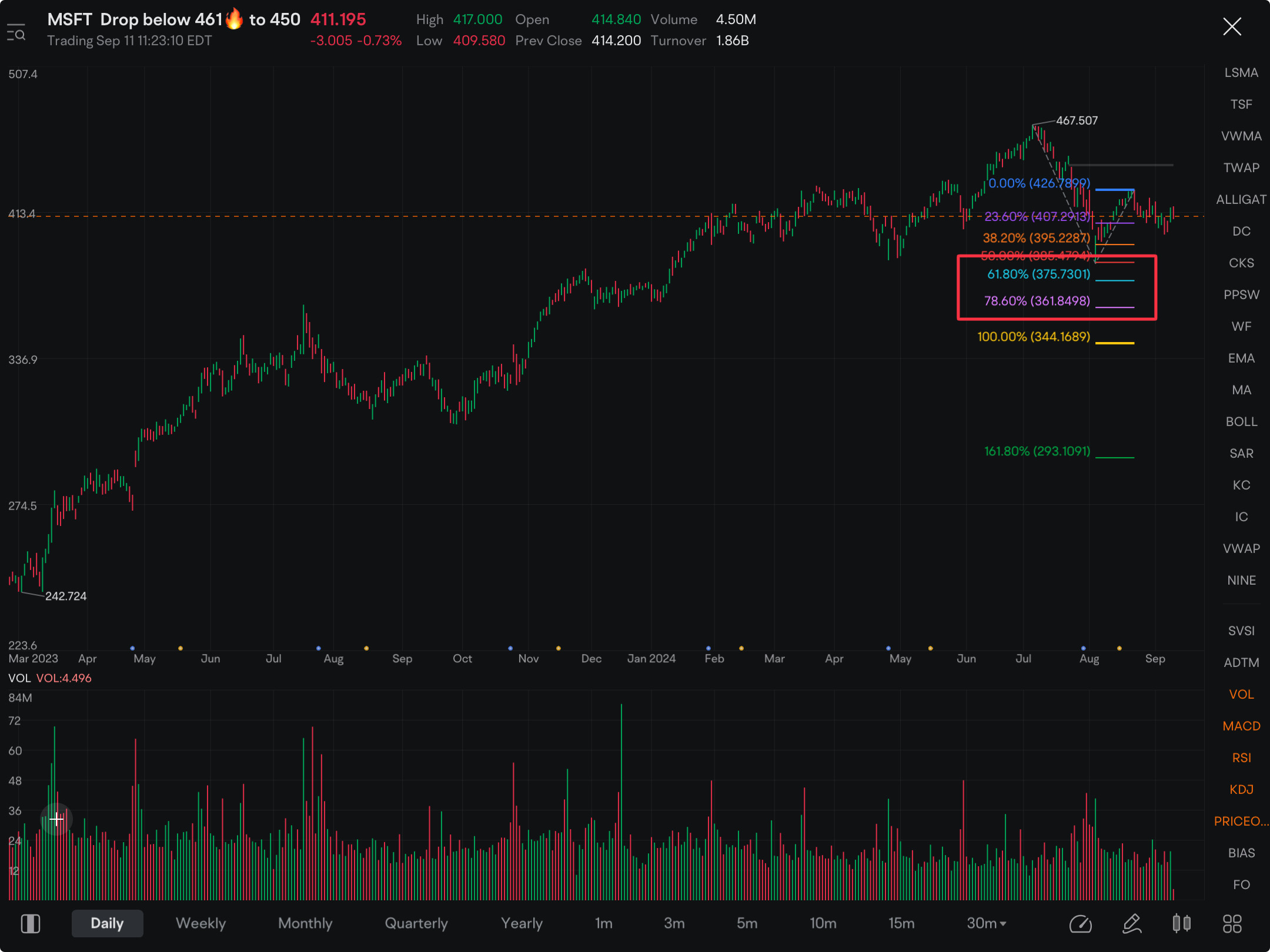The height and width of the screenshot is (952, 1270).
Task: Select the 10m interval tab
Action: point(823,923)
